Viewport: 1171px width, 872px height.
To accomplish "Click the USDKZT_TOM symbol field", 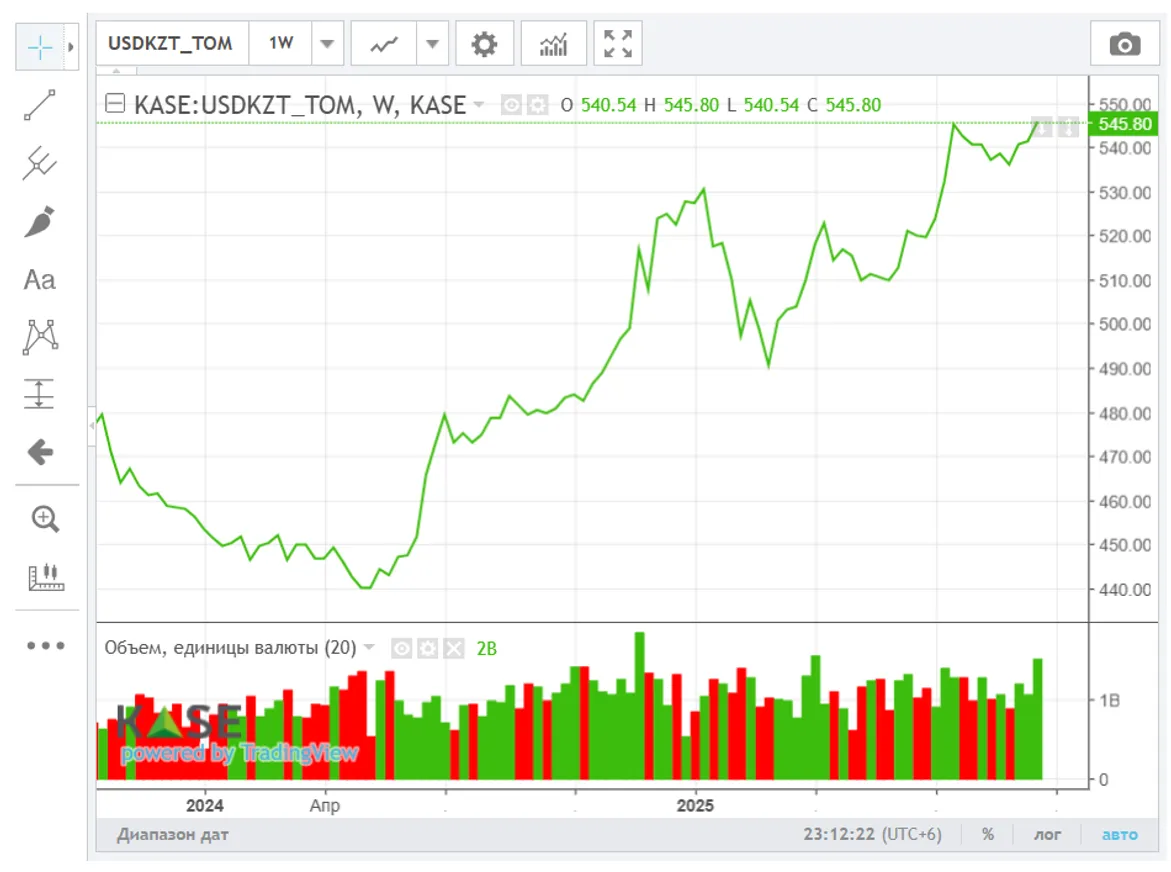I will coord(171,44).
